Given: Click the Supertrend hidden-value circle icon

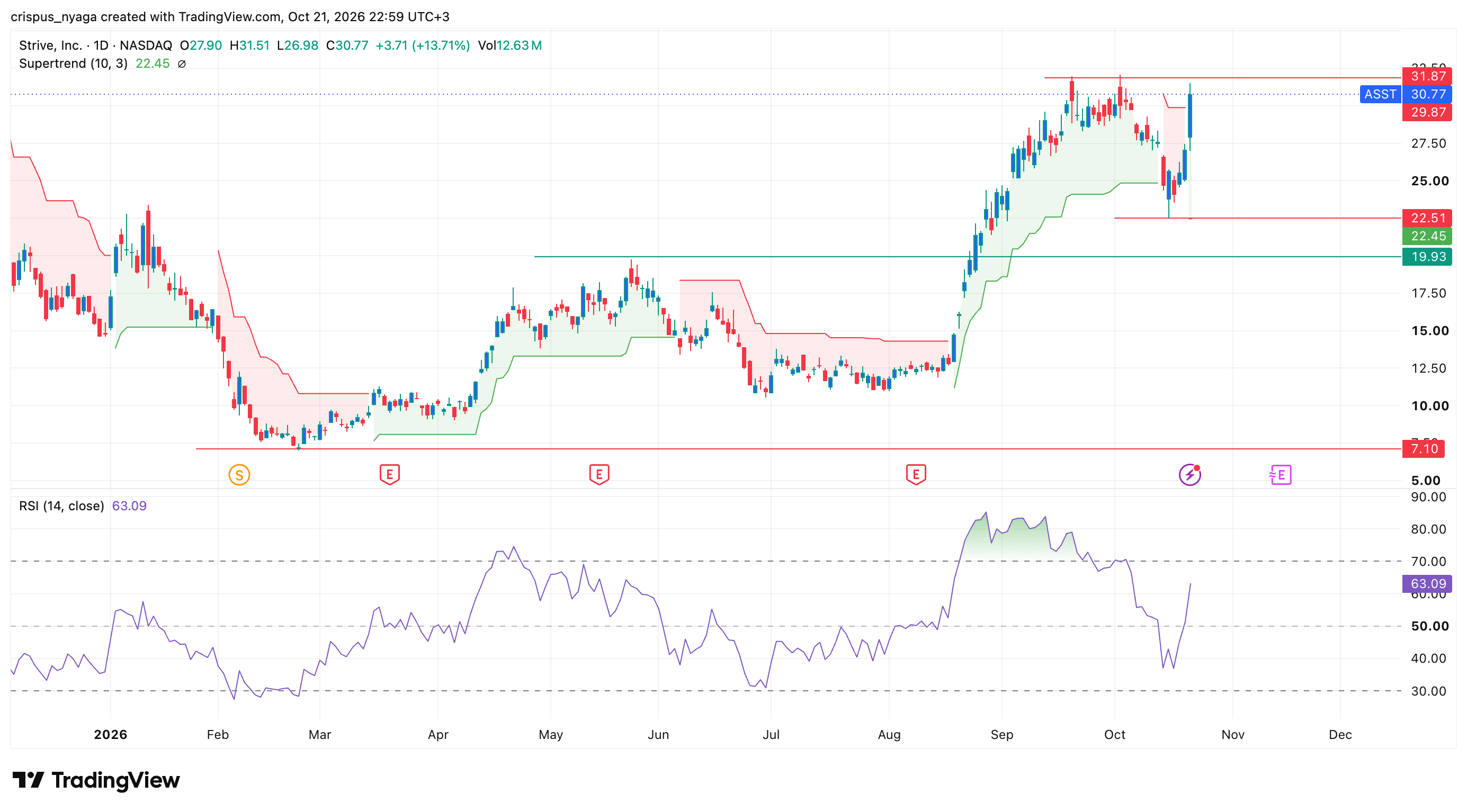Looking at the screenshot, I should pos(182,64).
